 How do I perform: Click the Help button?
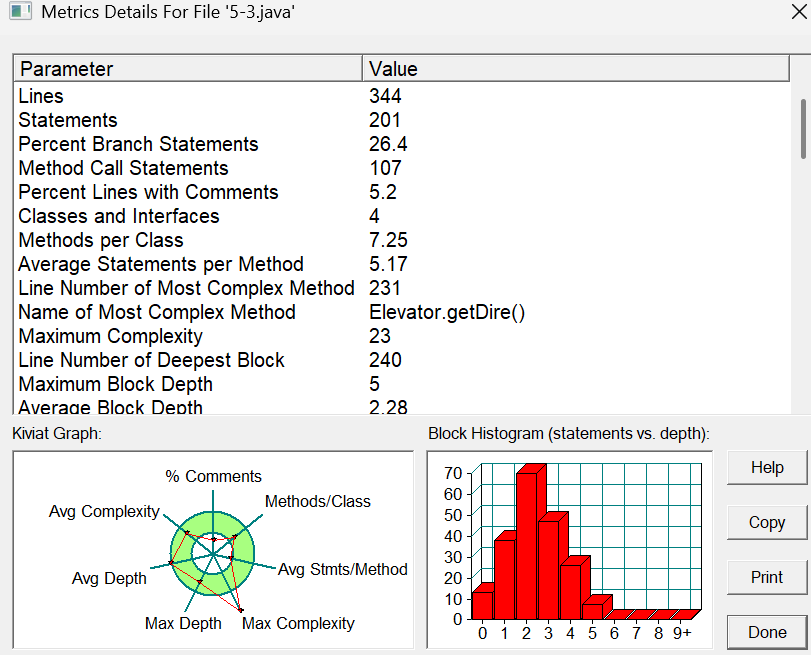coord(767,467)
